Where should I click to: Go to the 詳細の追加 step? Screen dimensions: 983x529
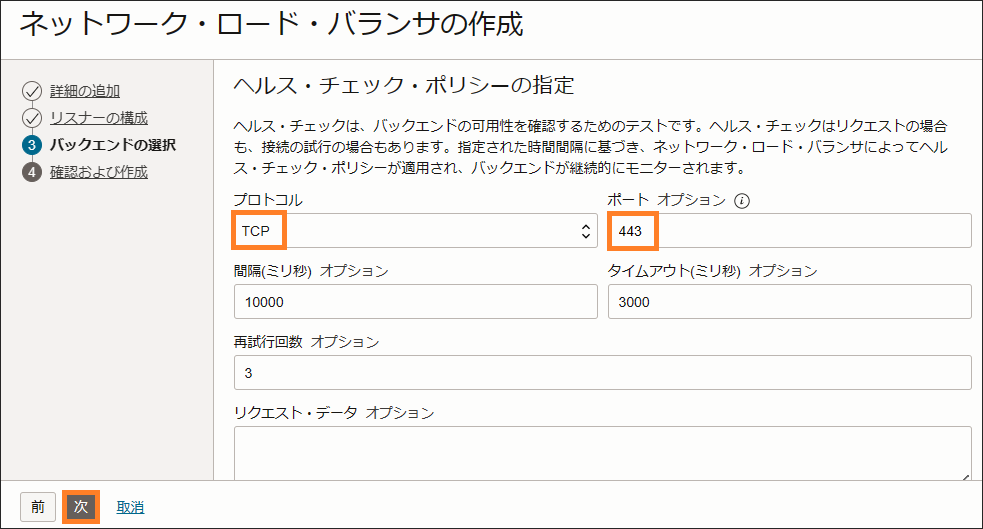point(85,91)
